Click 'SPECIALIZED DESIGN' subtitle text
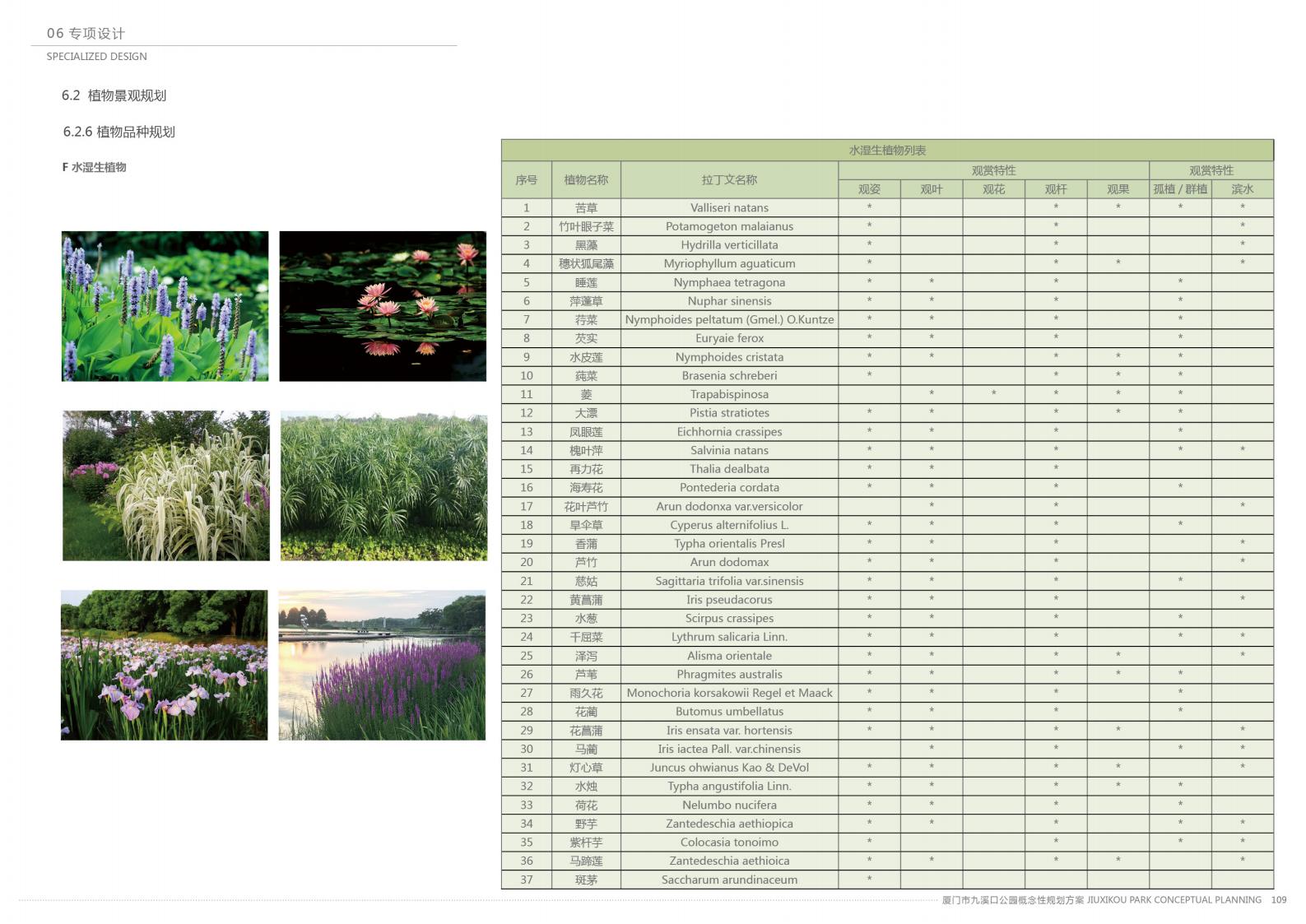 point(96,57)
